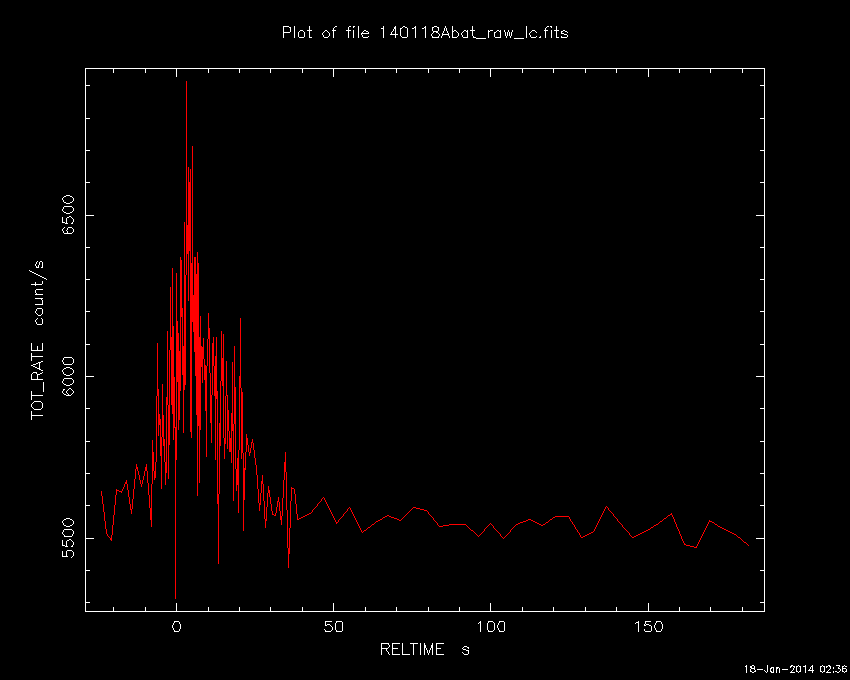Click the Y-axis tick value 6000
The width and height of the screenshot is (850, 680).
pos(69,376)
